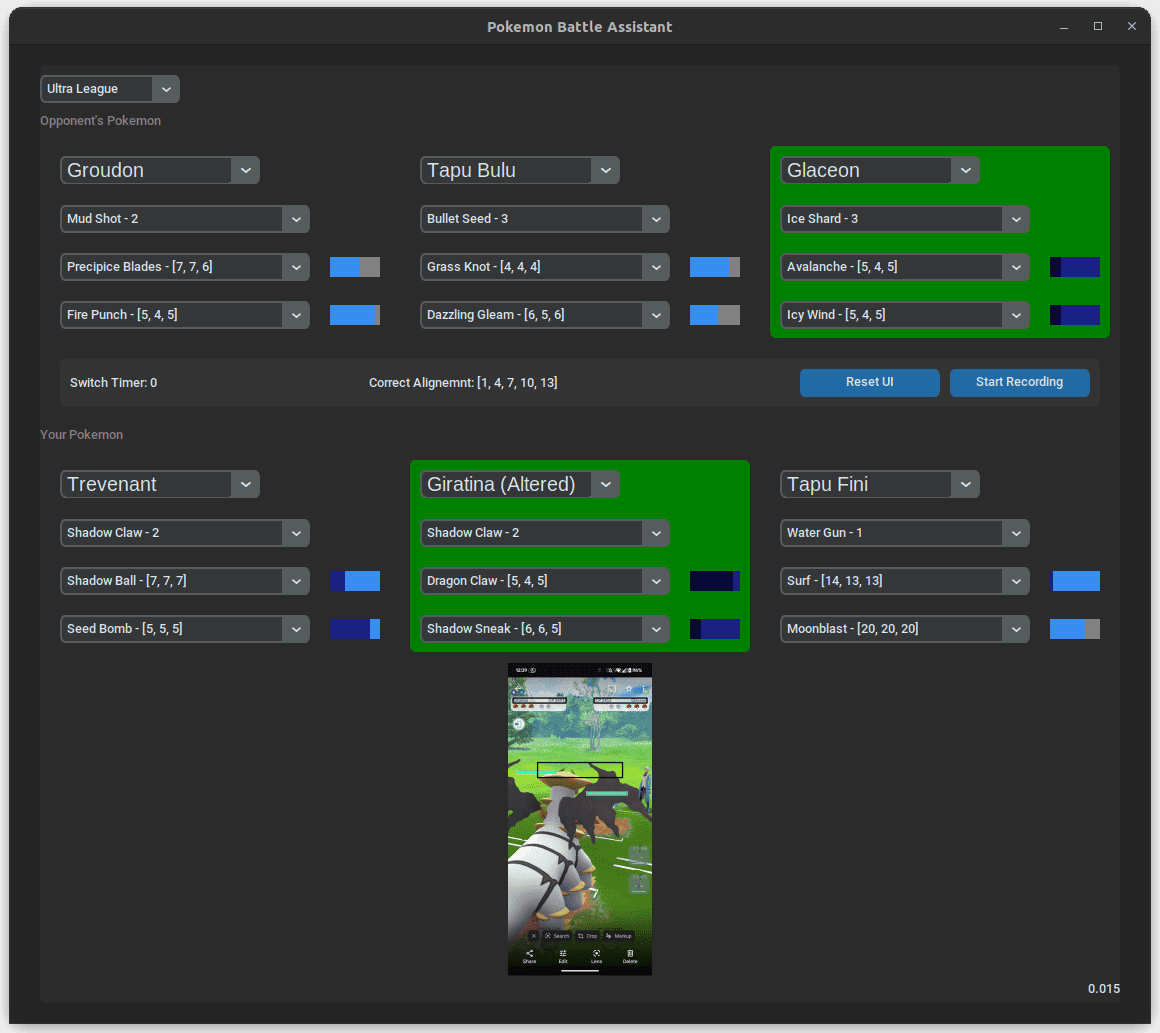Click the Correct Alignemnt values text
Screen dimensions: 1160x1033
click(463, 383)
